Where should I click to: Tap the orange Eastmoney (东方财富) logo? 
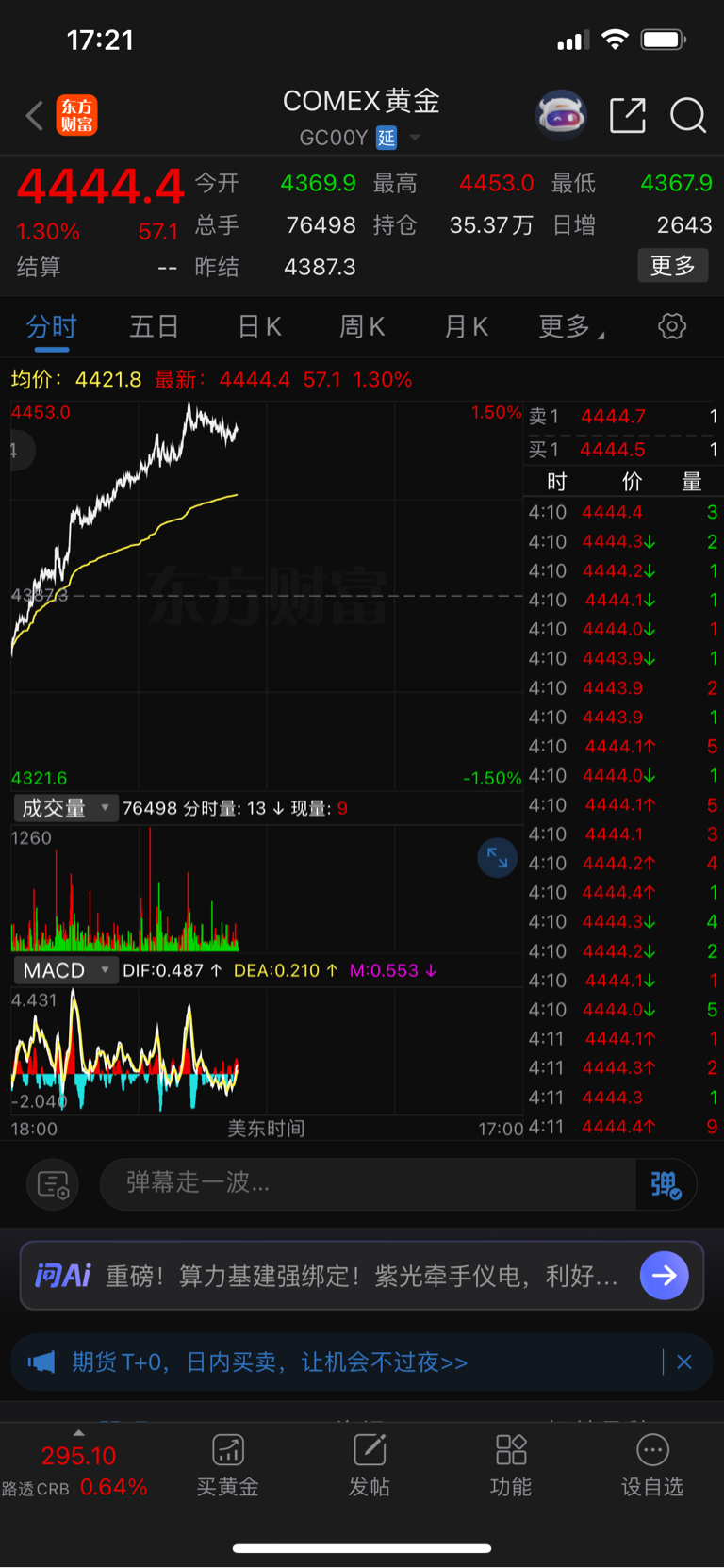(x=76, y=115)
